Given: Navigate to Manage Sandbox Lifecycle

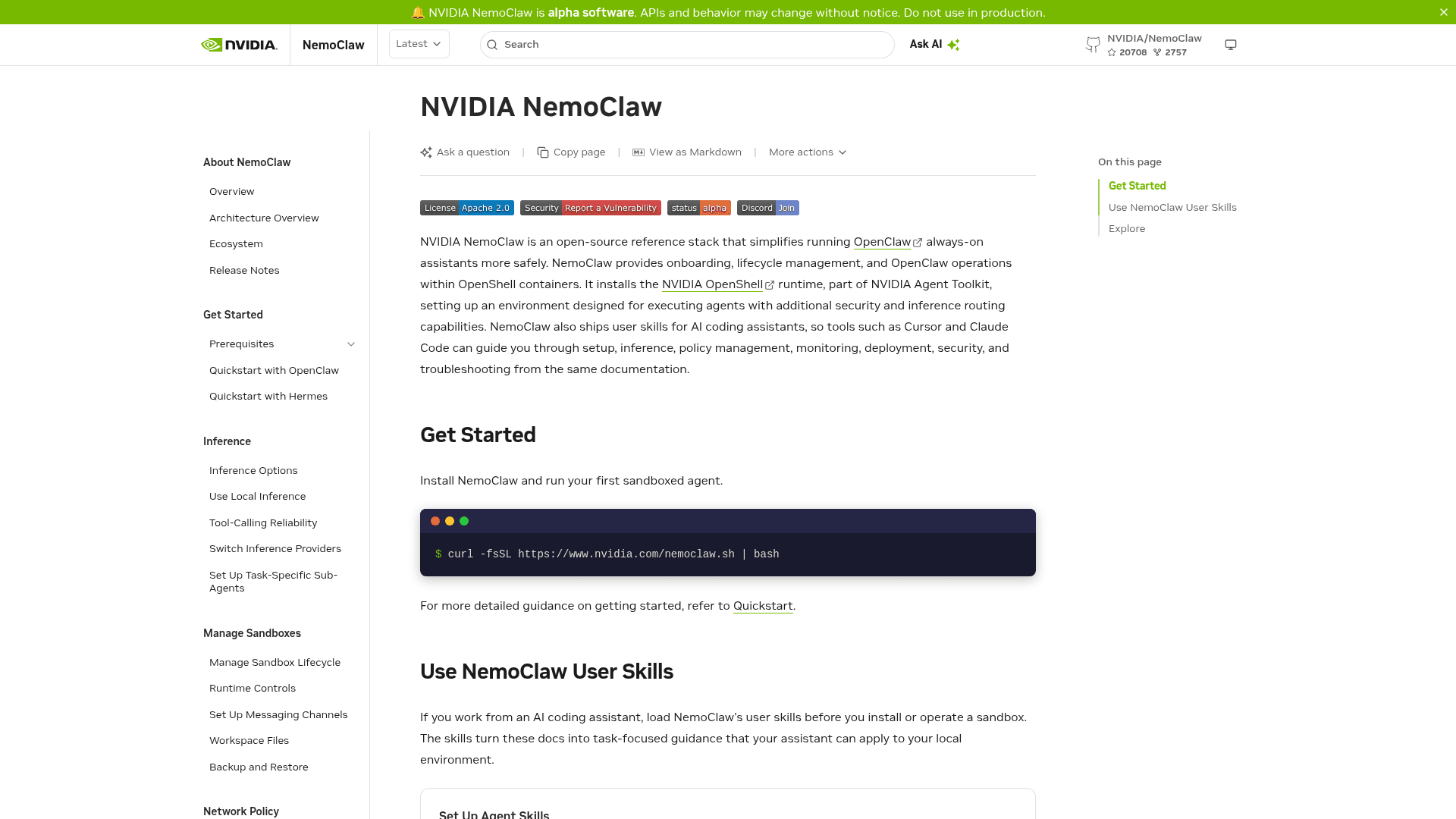Looking at the screenshot, I should pos(275,663).
